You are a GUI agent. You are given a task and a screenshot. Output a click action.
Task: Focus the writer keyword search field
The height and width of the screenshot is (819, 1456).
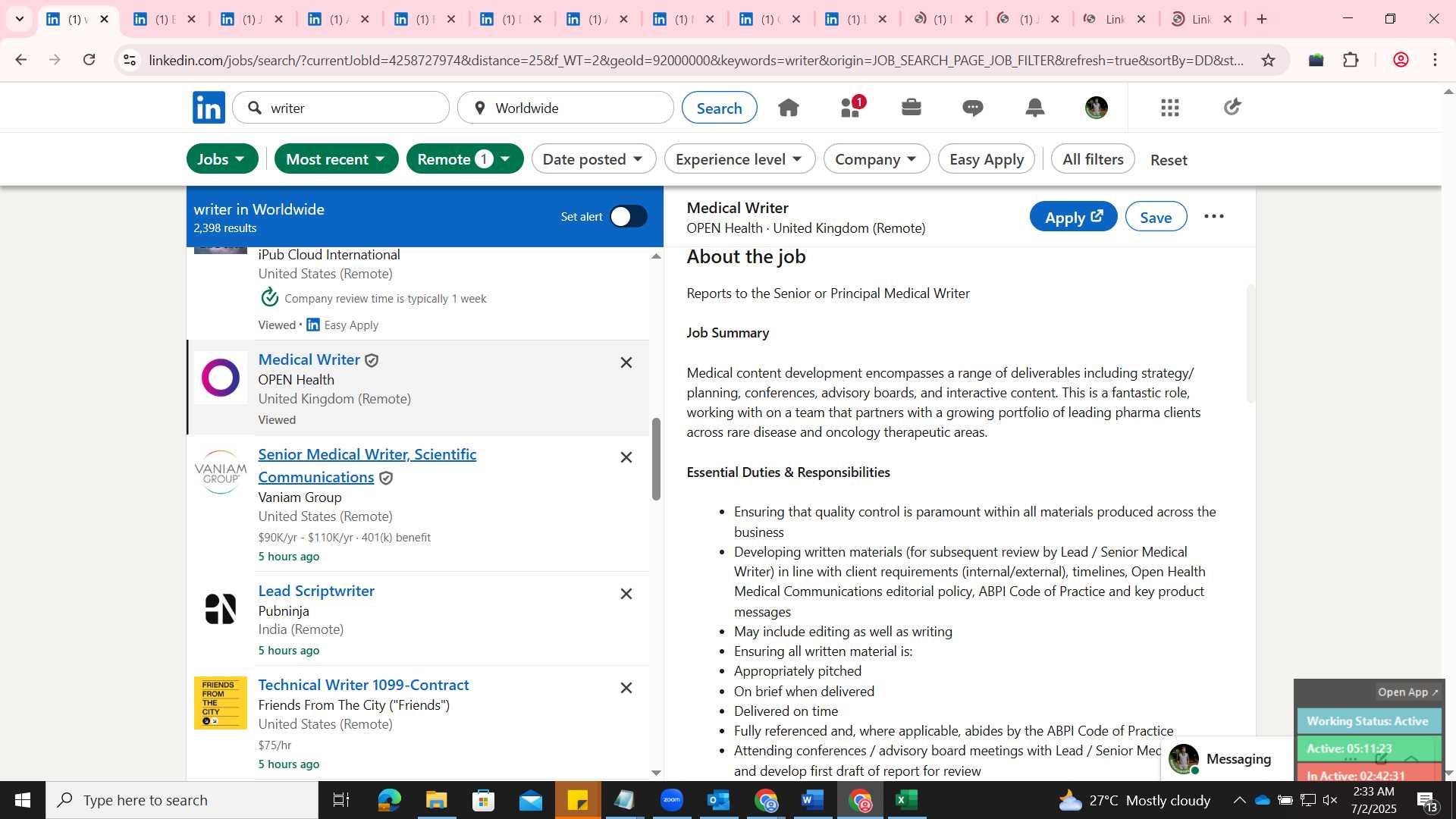341,108
